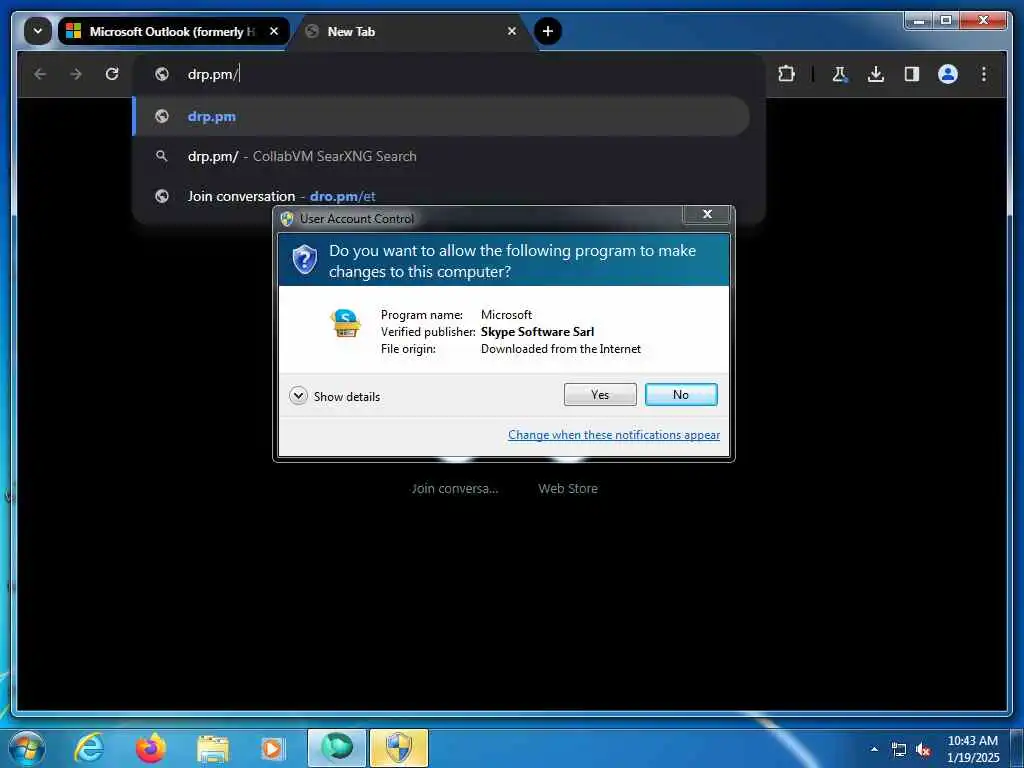
Task: Open the tab search dropdown arrow
Action: (x=37, y=31)
